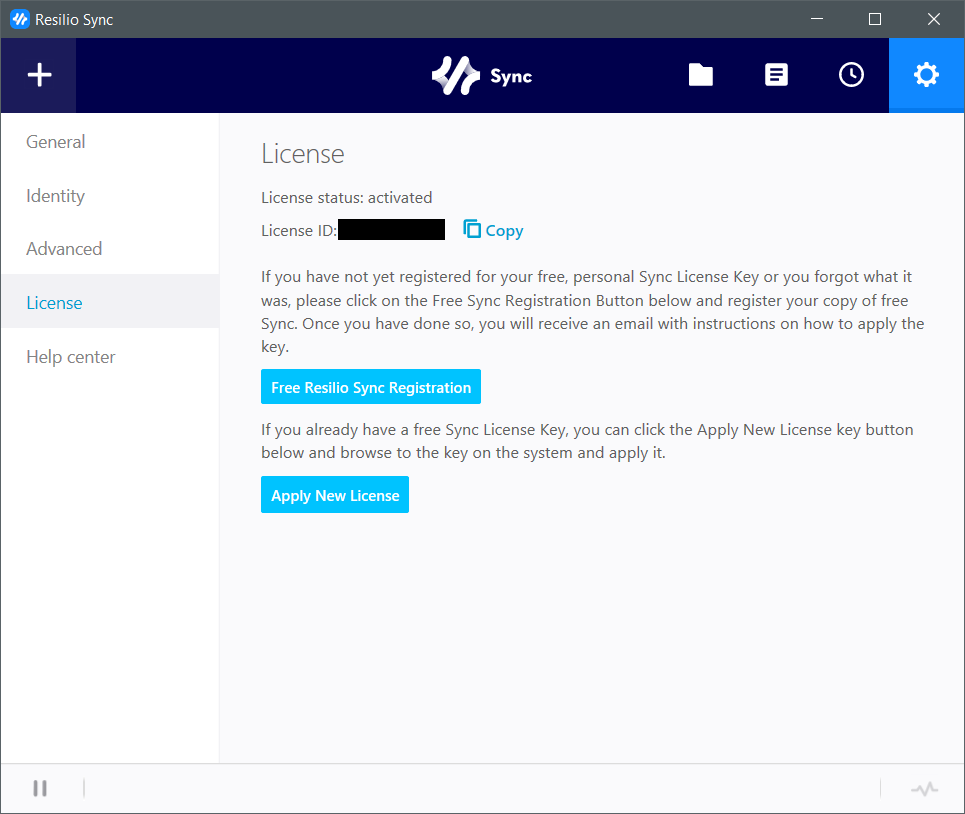Open the speed activity graph icon
The image size is (965, 814).
coord(924,788)
